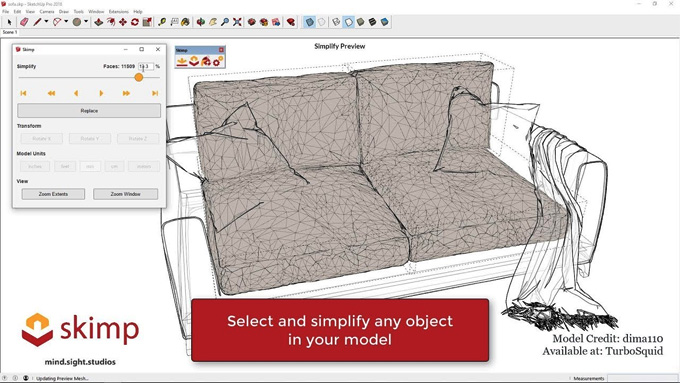Click the Text label tool
The image size is (680, 383).
click(x=174, y=22)
